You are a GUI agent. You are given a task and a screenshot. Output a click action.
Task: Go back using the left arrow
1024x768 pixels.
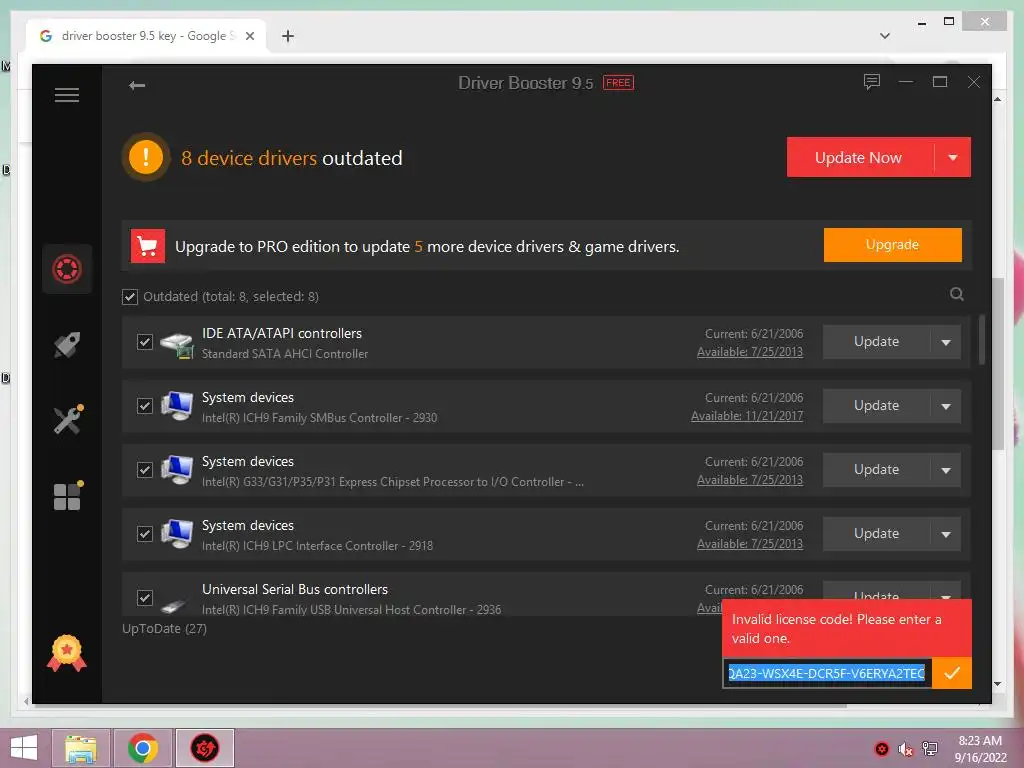(136, 86)
